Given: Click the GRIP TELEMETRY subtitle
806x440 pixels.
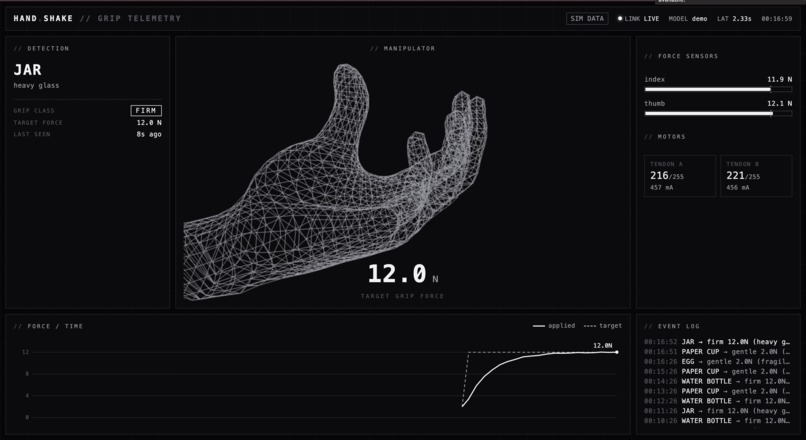Looking at the screenshot, I should (139, 19).
